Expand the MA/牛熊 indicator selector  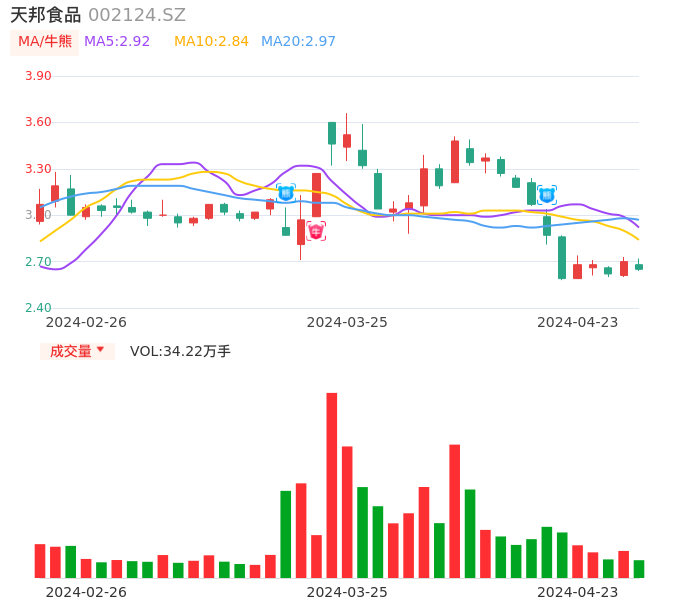tap(45, 41)
